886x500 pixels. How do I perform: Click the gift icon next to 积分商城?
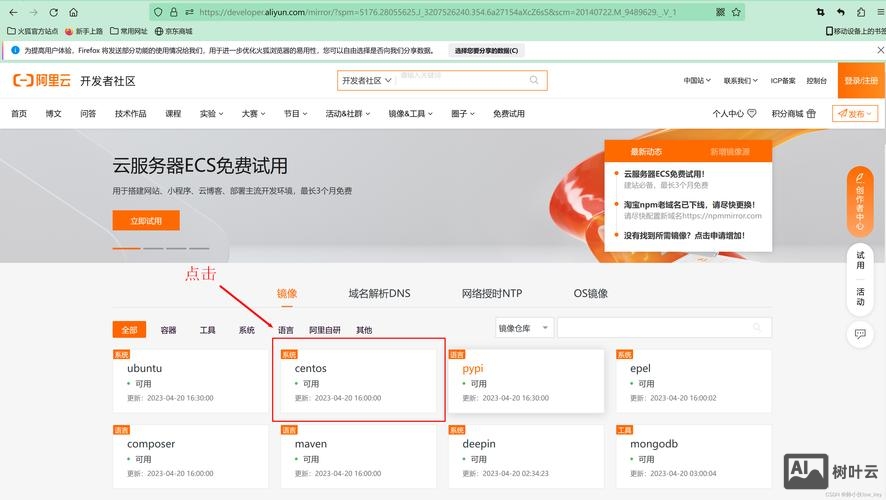pos(811,114)
